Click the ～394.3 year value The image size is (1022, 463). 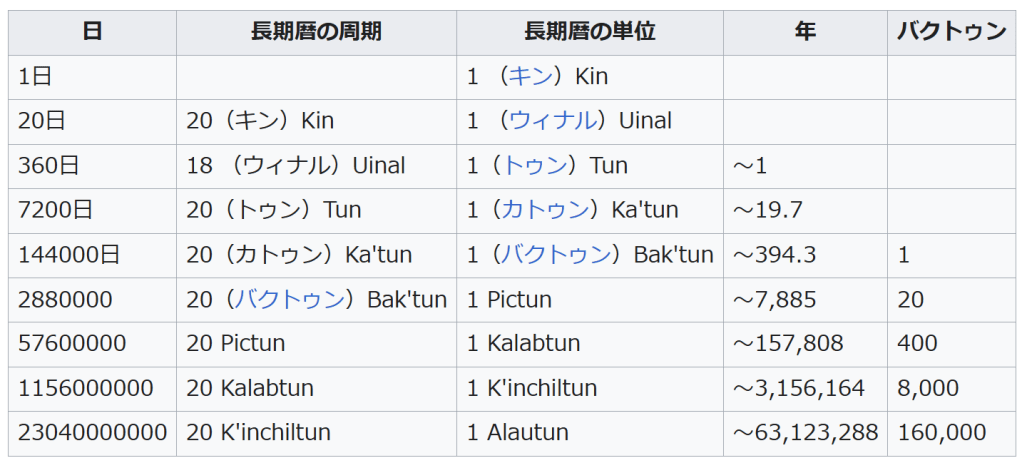pos(775,254)
